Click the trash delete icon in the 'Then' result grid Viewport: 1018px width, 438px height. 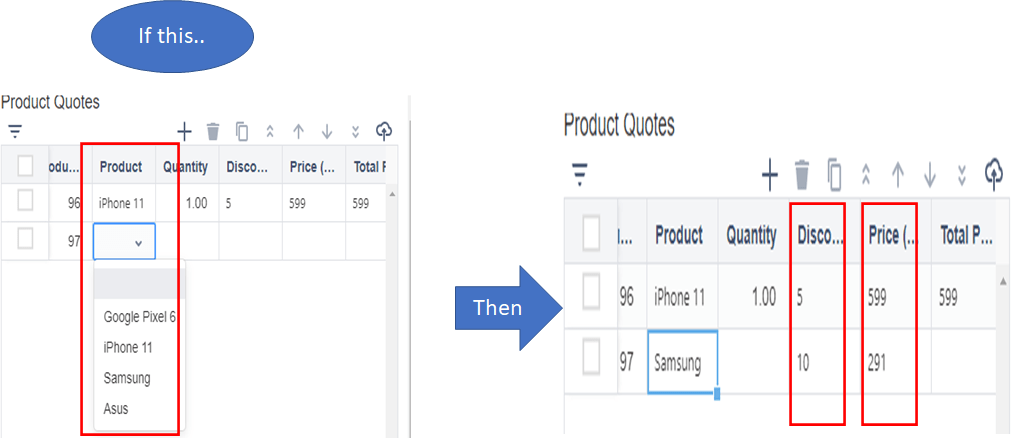[801, 175]
